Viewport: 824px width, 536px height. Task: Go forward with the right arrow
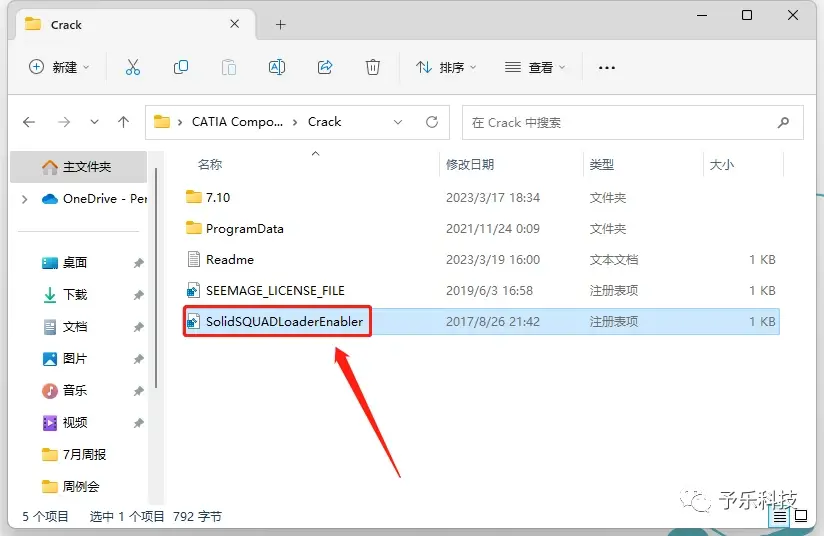click(64, 122)
